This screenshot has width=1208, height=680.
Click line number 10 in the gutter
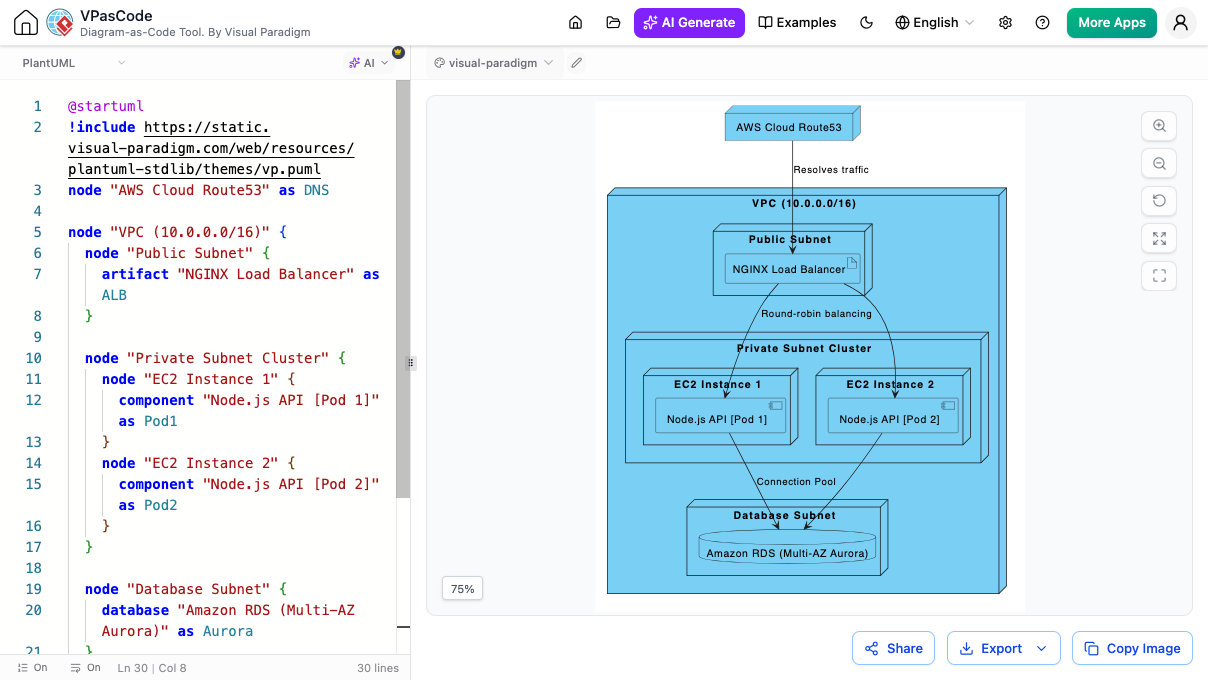tap(34, 358)
